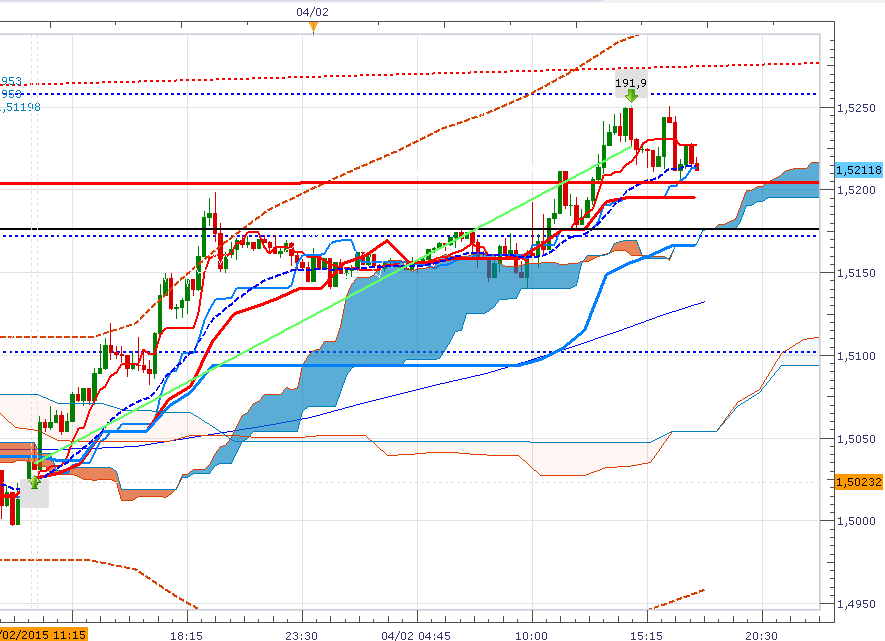Screen dimensions: 885x641
Task: Click the 1,5050 price axis label
Action: (x=856, y=439)
